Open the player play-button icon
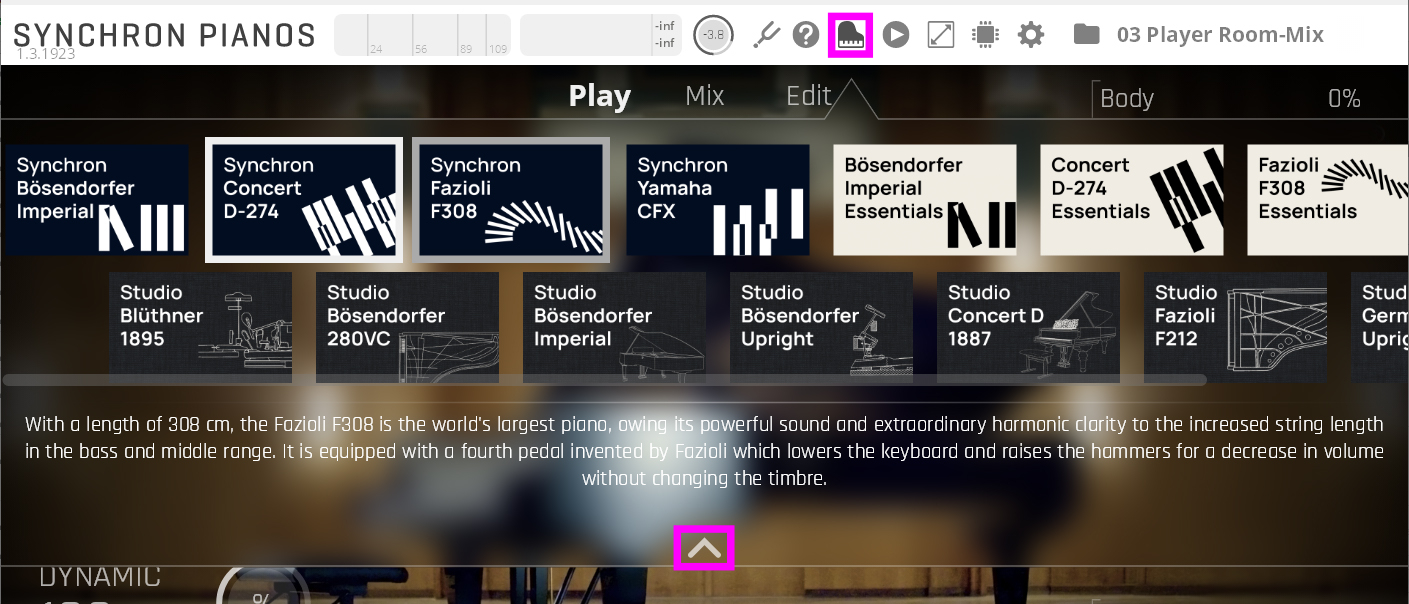This screenshot has height=604, width=1409. 896,35
